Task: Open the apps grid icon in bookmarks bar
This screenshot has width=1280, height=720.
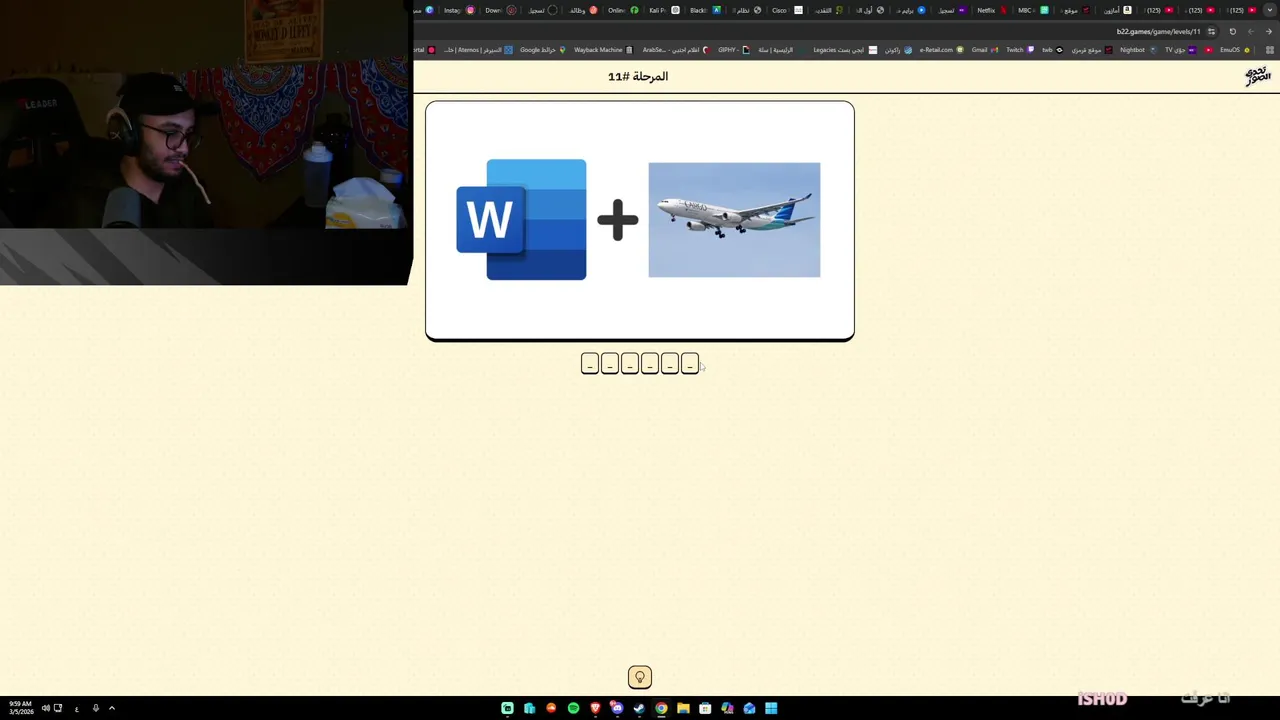Action: [x=1270, y=50]
